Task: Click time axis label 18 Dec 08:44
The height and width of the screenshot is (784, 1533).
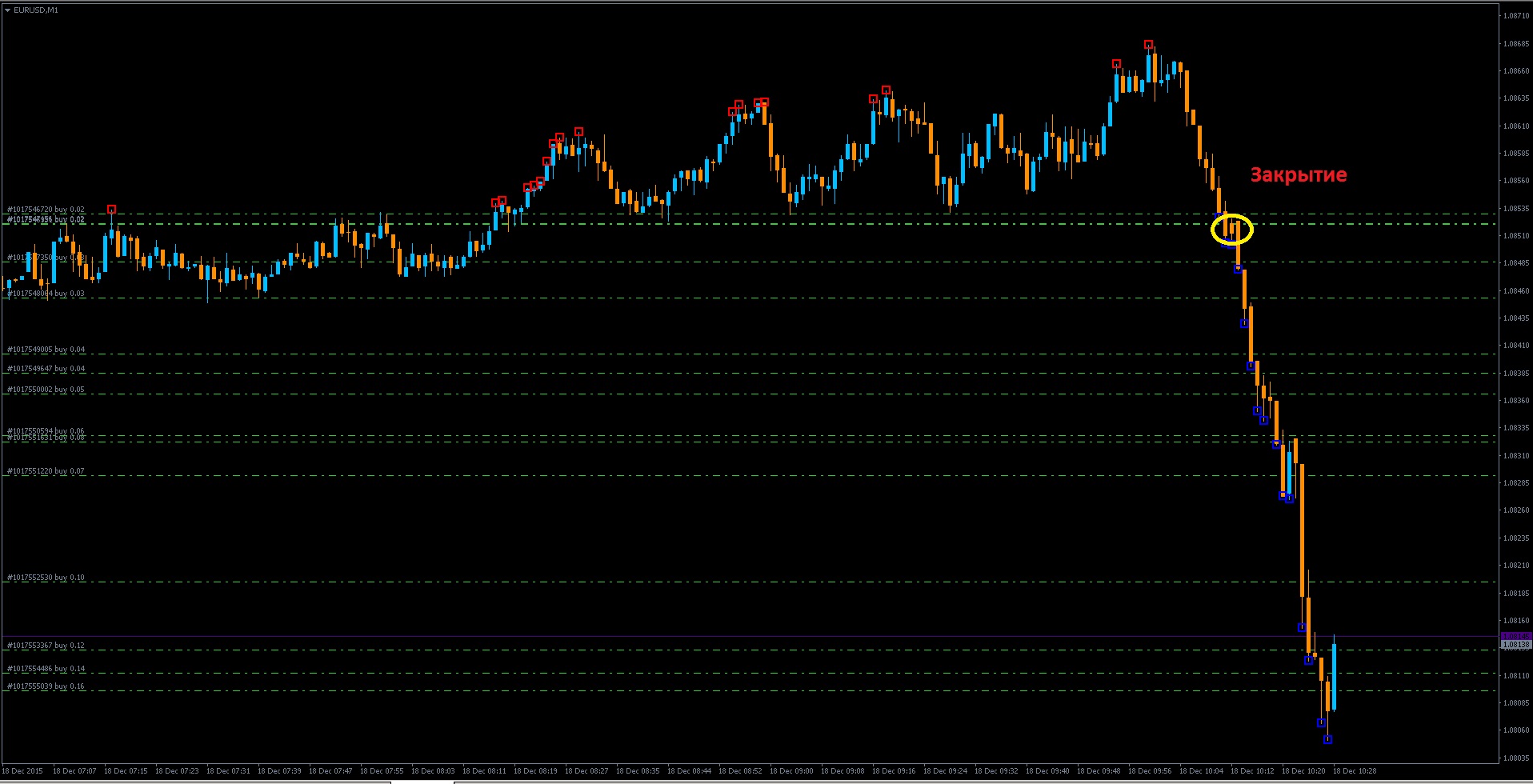Action: pos(689,772)
